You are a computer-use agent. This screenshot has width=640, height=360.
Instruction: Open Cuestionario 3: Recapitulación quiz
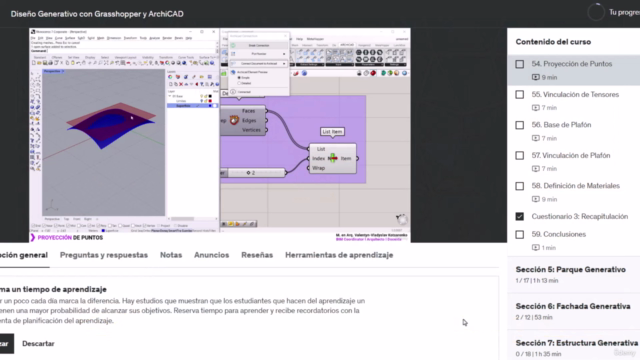(x=580, y=216)
